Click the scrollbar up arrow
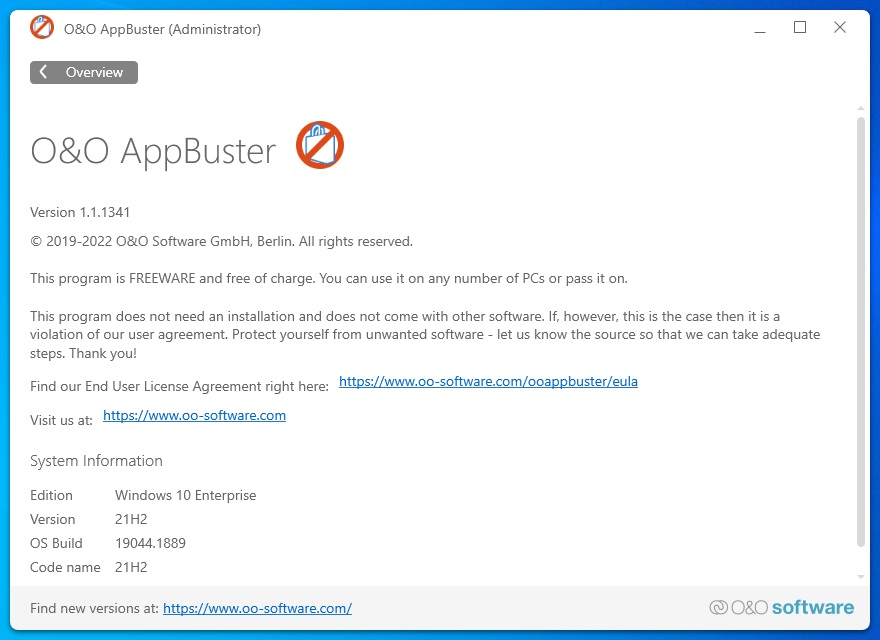This screenshot has height=640, width=880. point(861,108)
